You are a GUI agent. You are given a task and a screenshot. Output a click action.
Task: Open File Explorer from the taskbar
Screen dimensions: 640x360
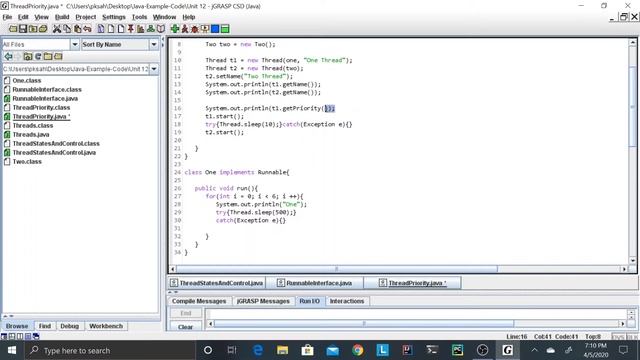click(282, 350)
